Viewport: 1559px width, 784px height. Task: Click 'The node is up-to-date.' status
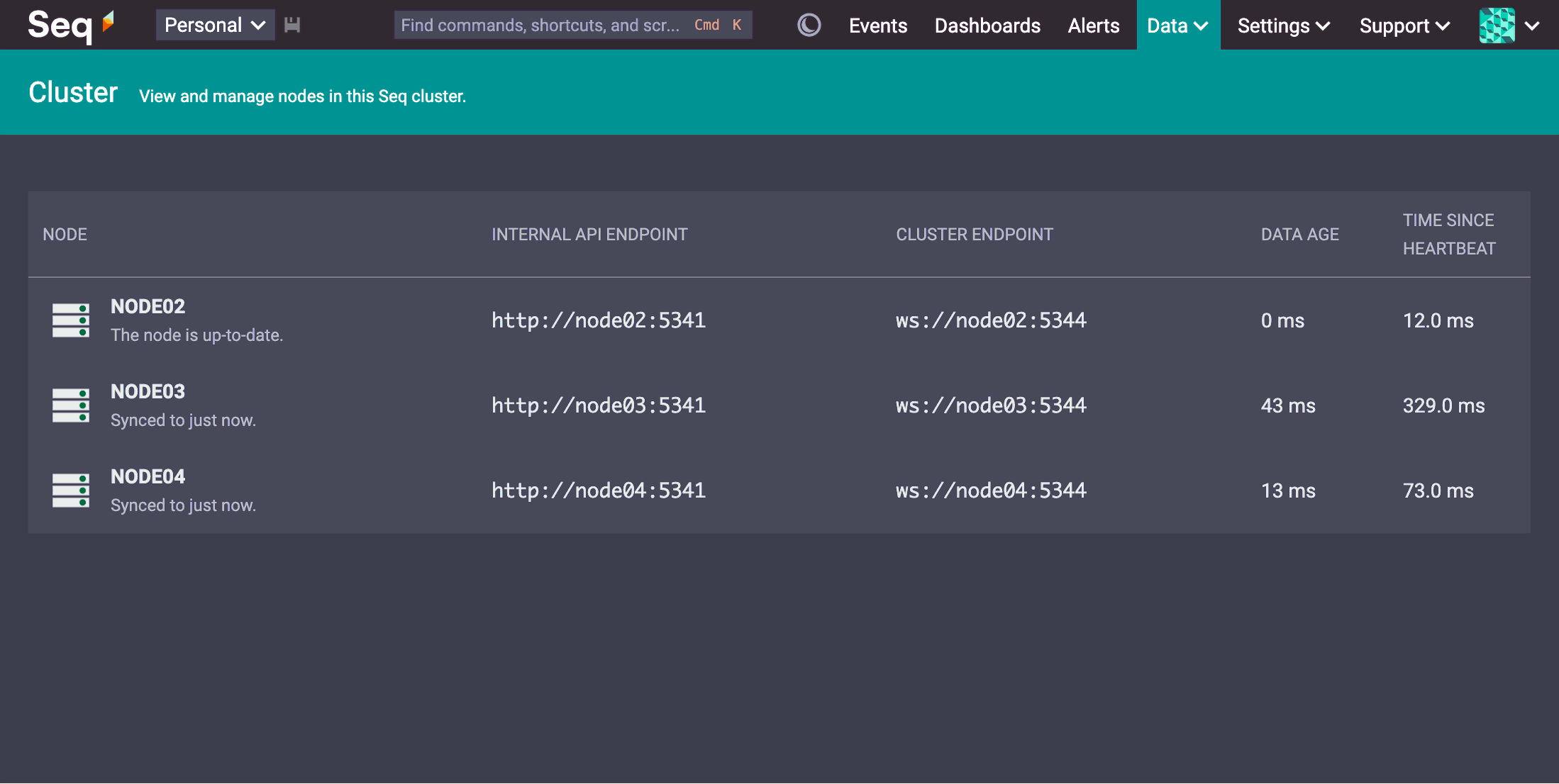196,335
